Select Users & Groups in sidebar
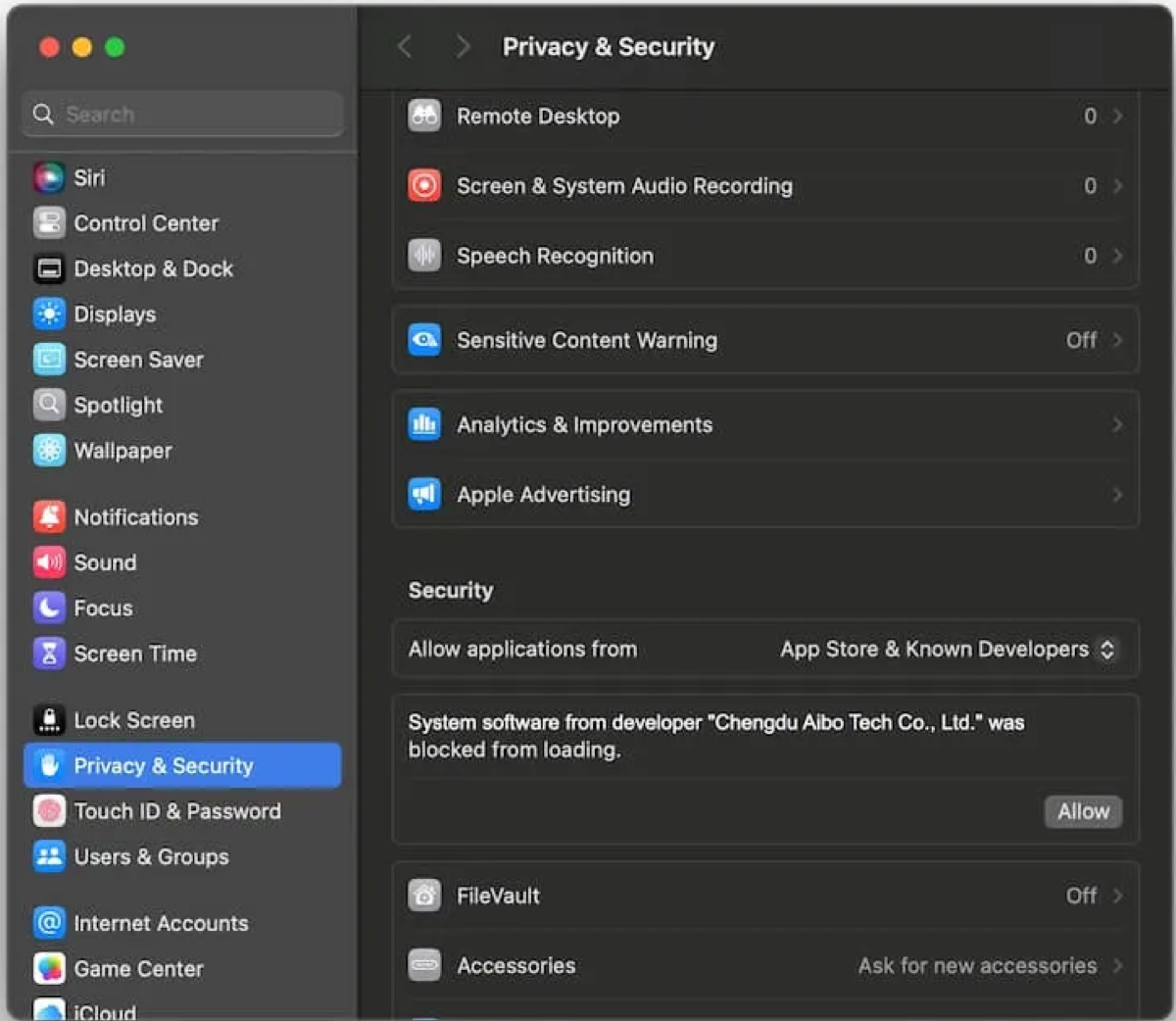 [x=182, y=856]
